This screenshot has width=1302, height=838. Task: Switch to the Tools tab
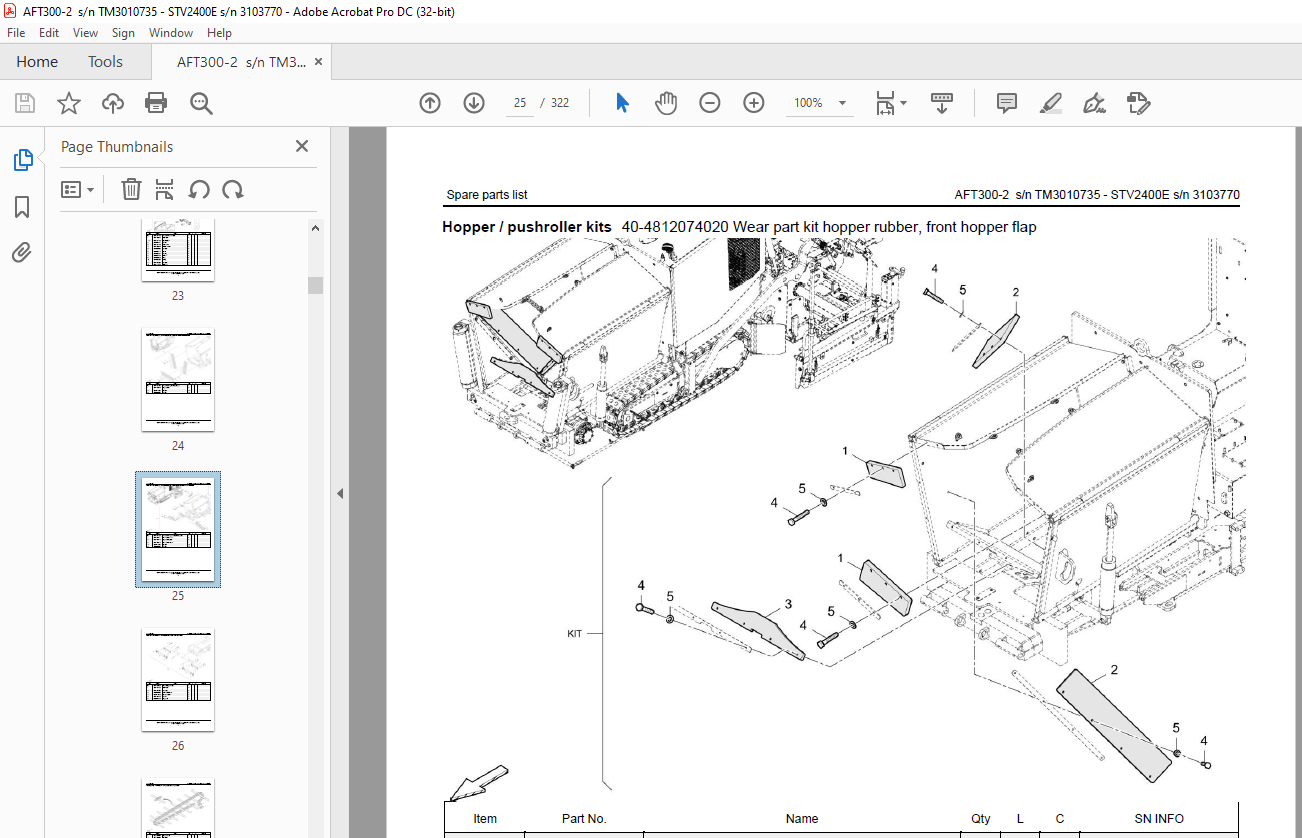(105, 62)
